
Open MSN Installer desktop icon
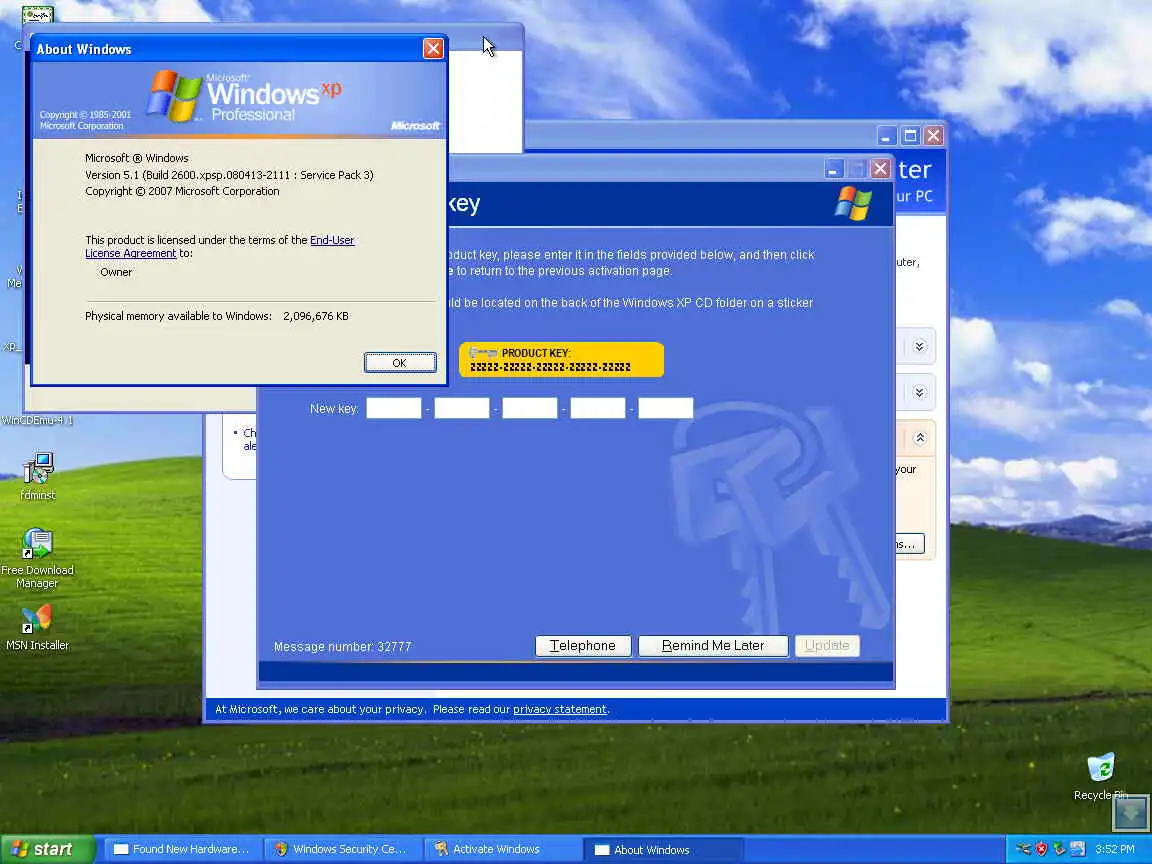(37, 627)
